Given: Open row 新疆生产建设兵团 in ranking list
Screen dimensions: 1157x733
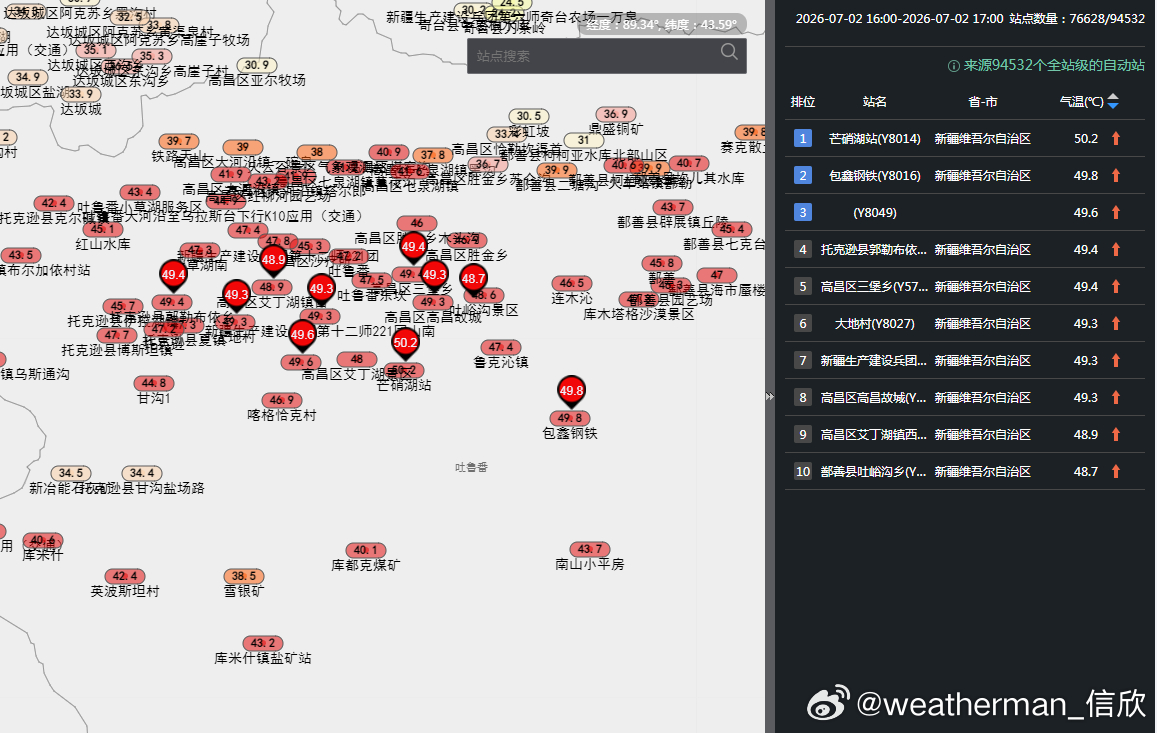Looking at the screenshot, I should click(965, 360).
